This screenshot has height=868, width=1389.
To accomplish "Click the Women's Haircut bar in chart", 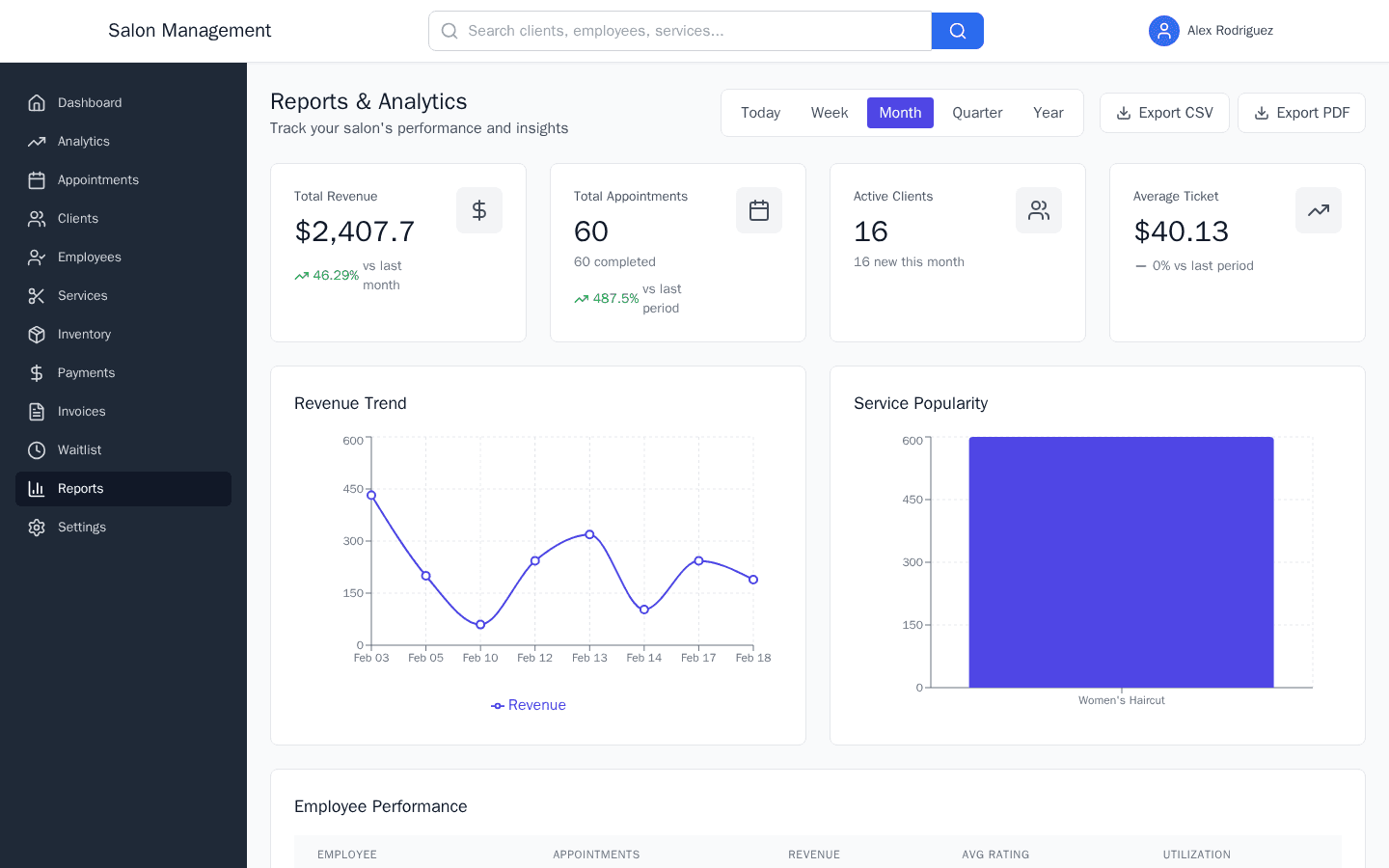I will 1121,562.
